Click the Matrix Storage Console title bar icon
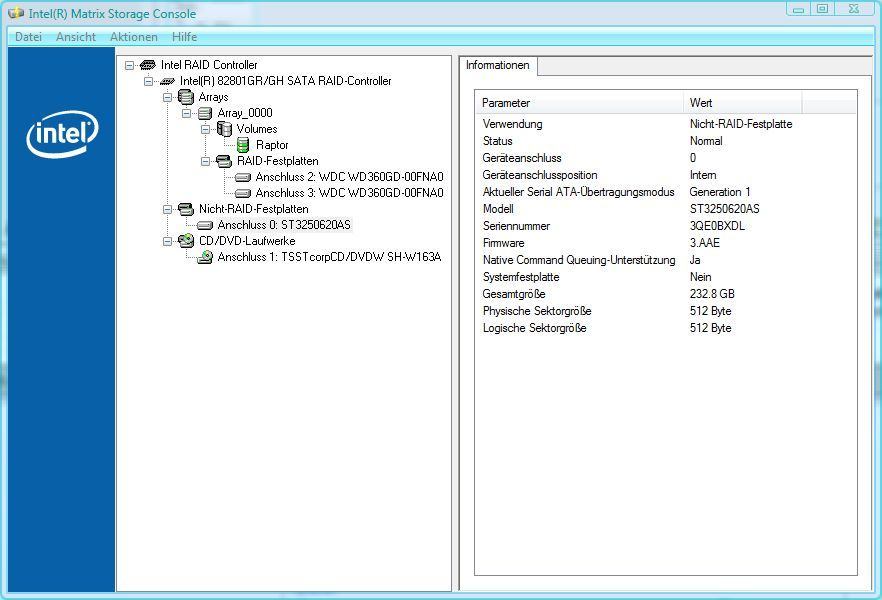Screen dimensions: 882x600 [x=16, y=13]
